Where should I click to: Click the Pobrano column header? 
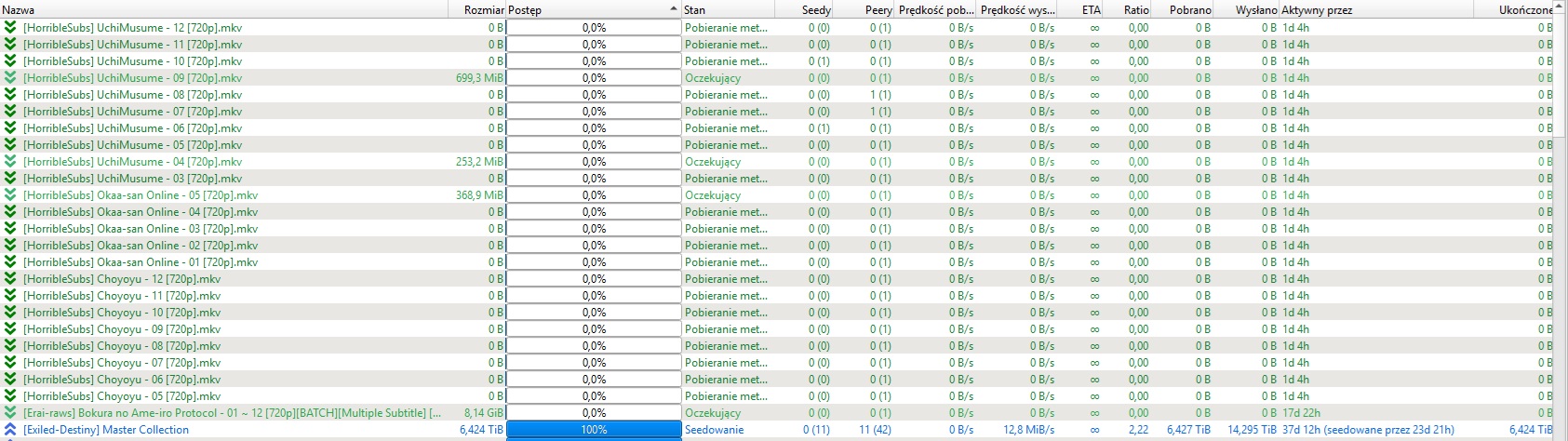click(x=1183, y=9)
